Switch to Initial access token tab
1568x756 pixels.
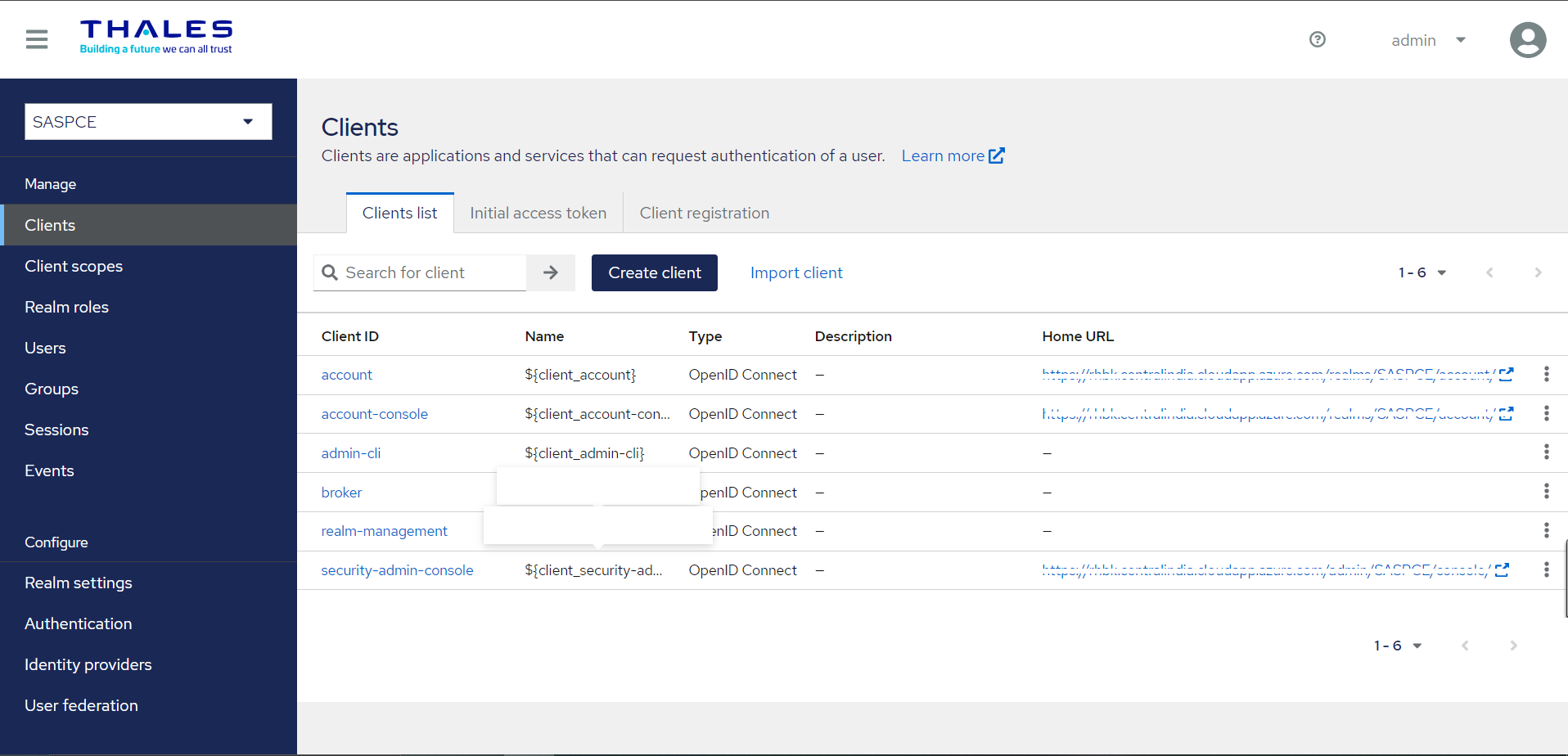pos(538,213)
